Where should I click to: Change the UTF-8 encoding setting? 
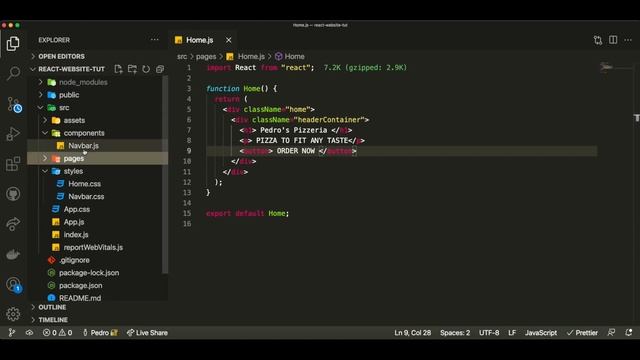pos(489,333)
